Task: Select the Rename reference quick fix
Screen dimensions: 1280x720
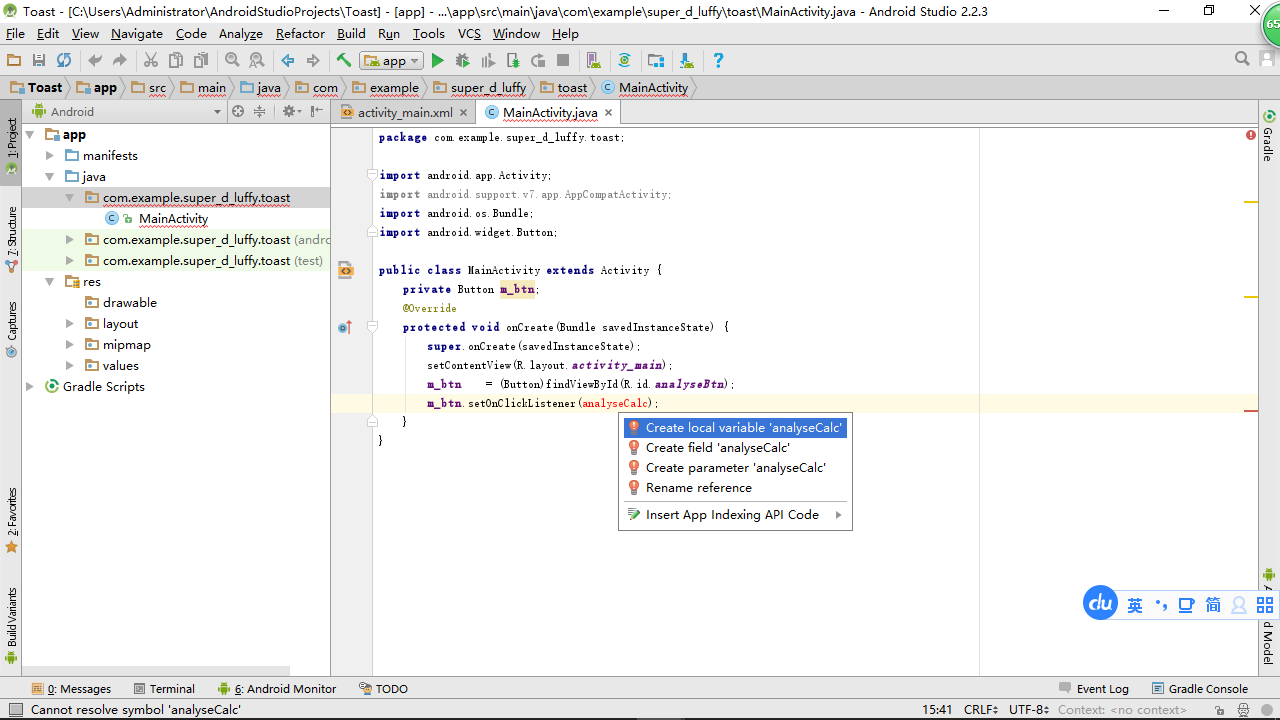Action: [735, 487]
